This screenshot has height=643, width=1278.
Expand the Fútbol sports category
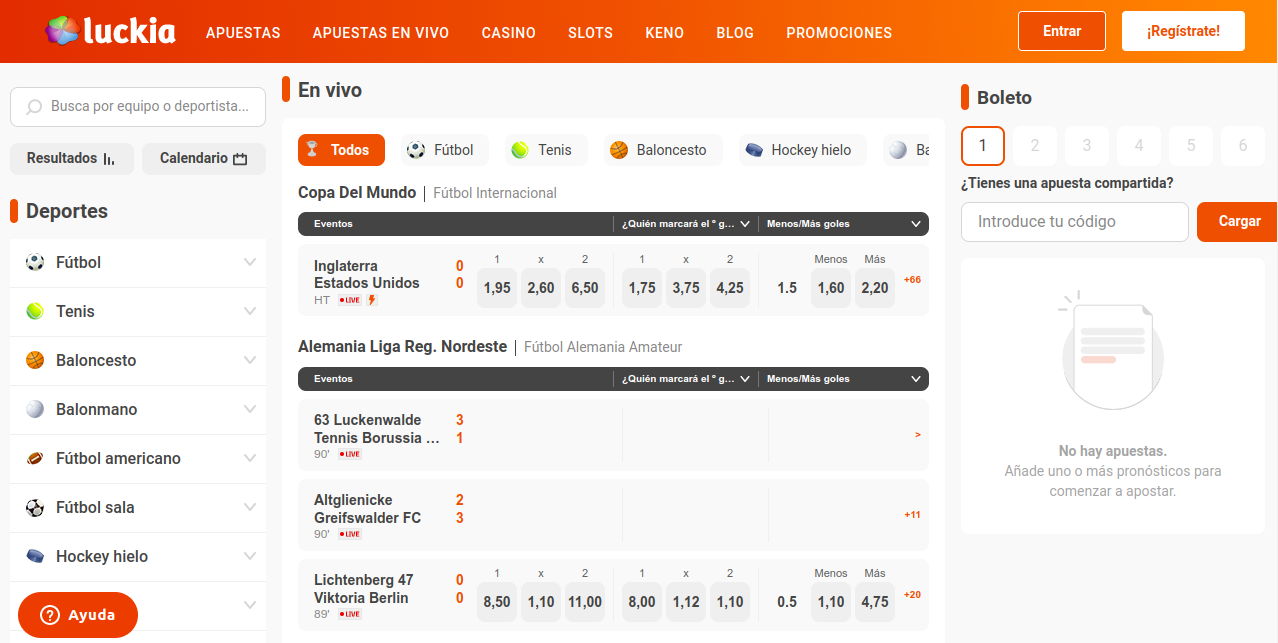(250, 262)
